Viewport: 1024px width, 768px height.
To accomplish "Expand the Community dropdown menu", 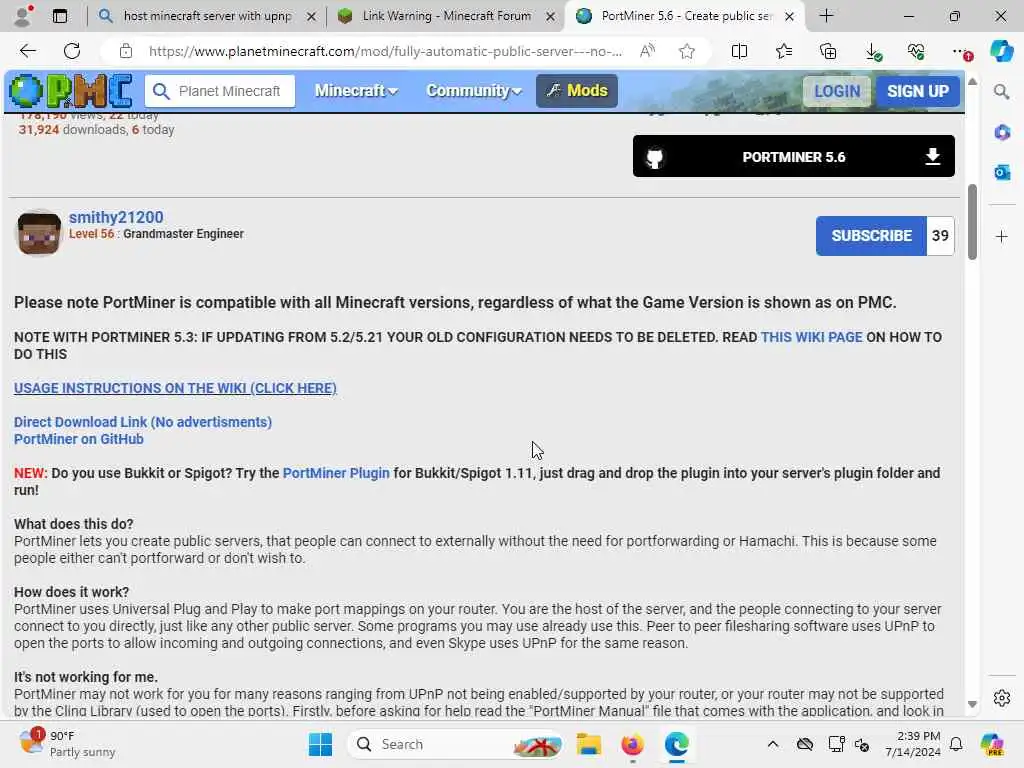I will tap(473, 91).
